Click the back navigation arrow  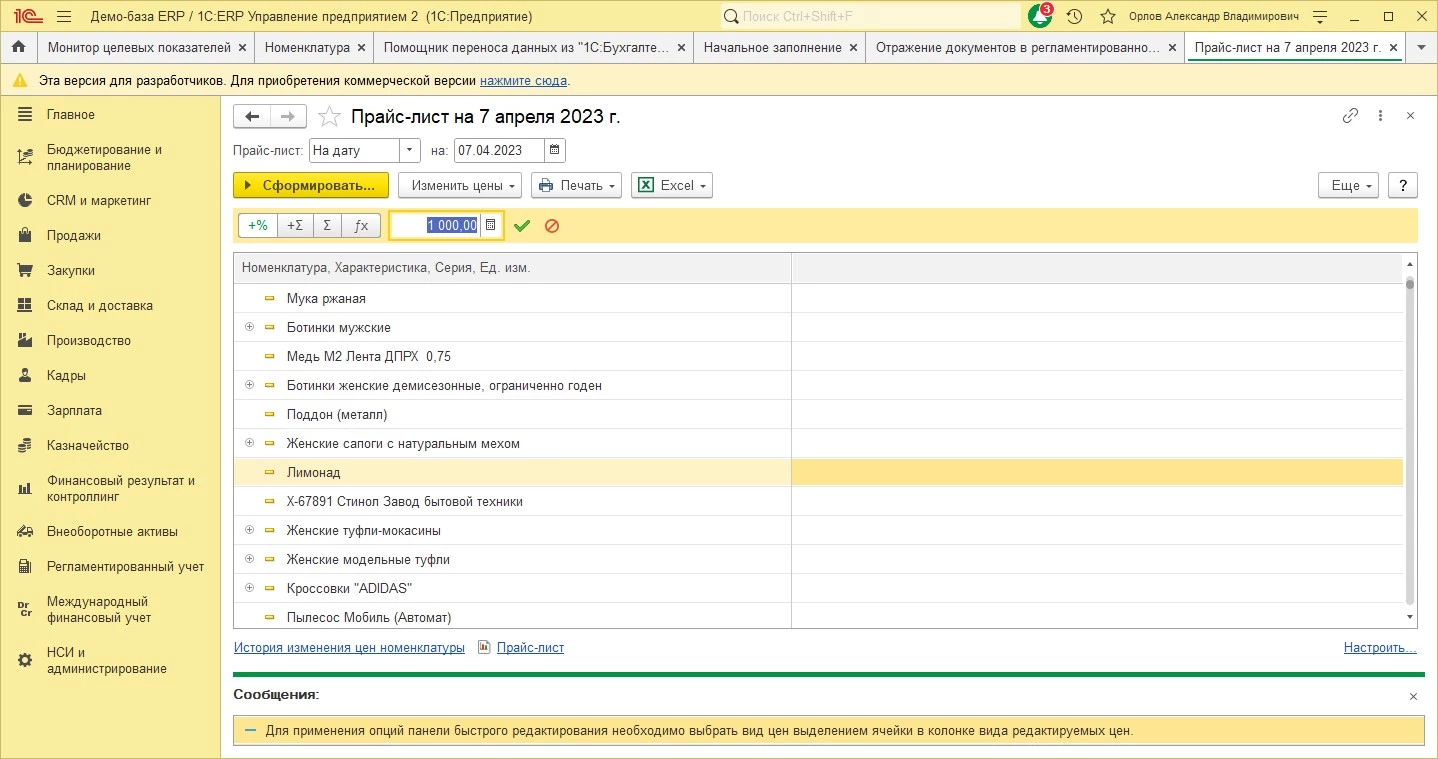coord(252,117)
